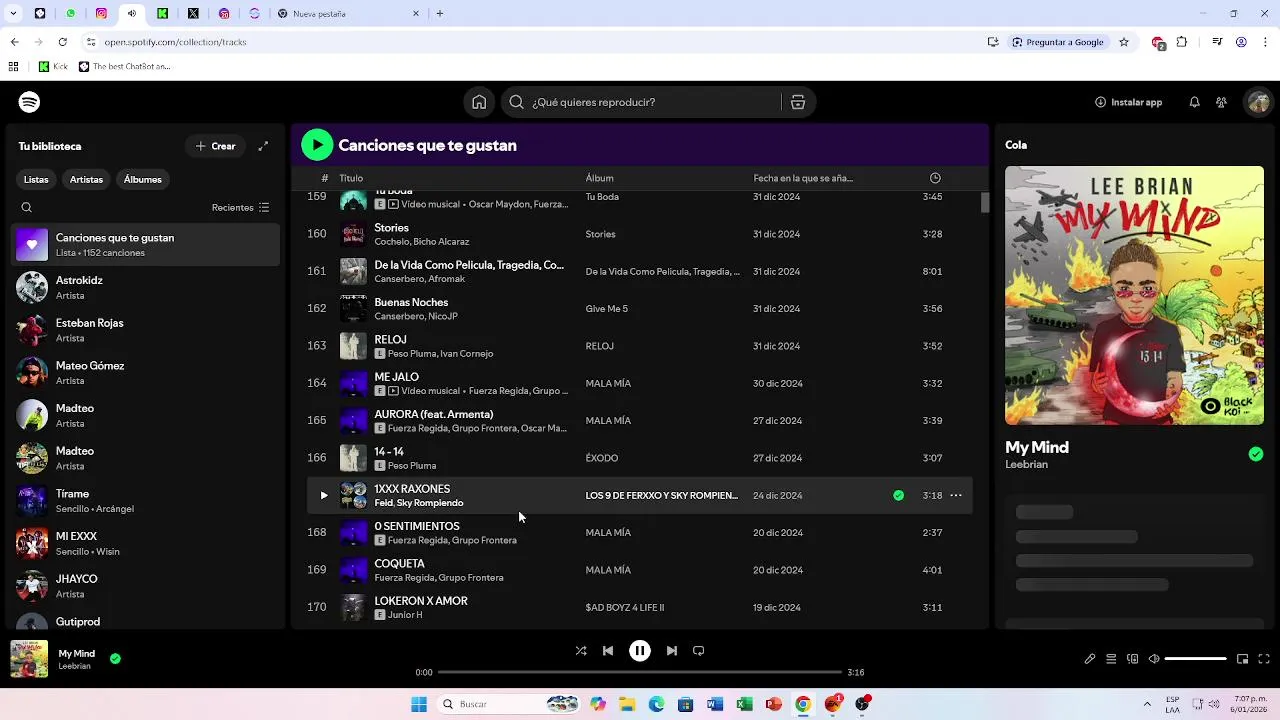This screenshot has width=1280, height=720.
Task: Filter the library by Álbumes
Action: pyautogui.click(x=143, y=180)
